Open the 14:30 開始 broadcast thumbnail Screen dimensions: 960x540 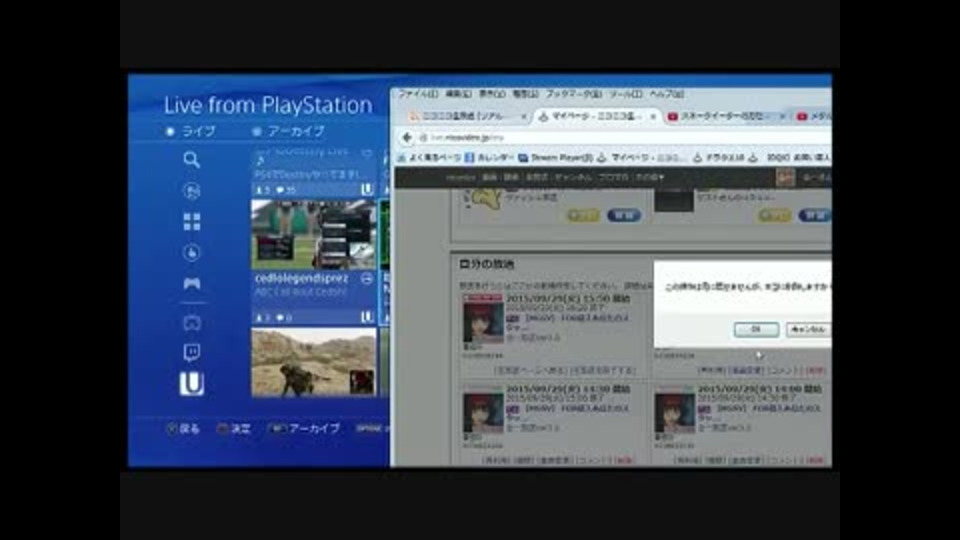click(483, 412)
